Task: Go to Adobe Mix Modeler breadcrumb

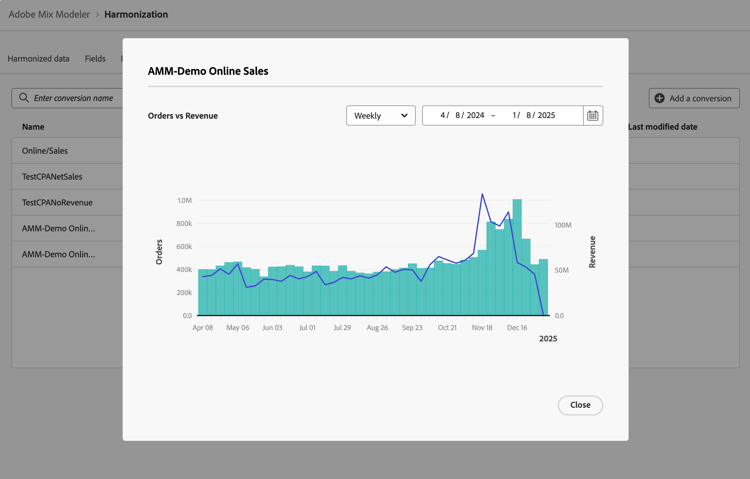Action: pyautogui.click(x=49, y=14)
